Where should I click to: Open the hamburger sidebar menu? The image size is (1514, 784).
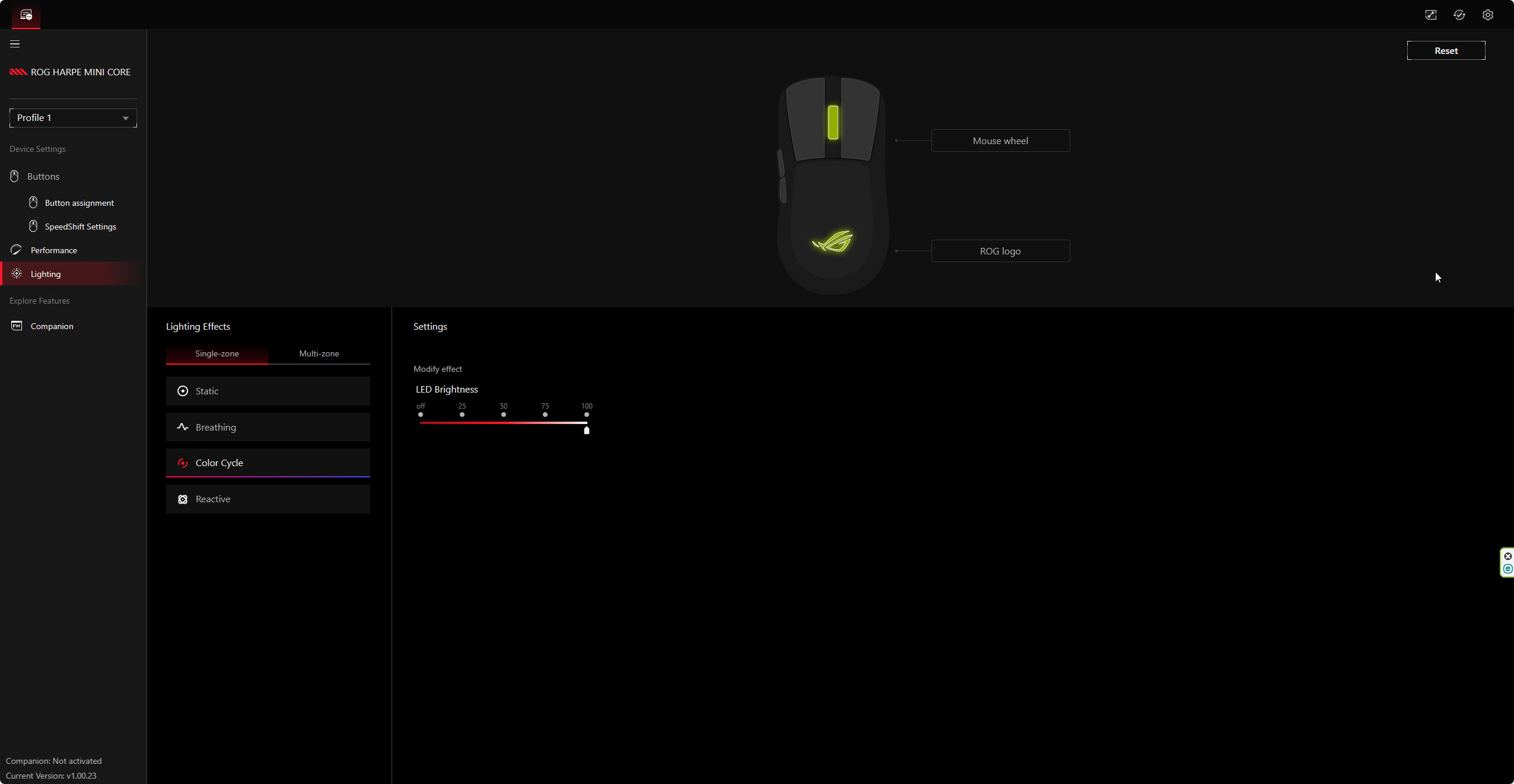pos(15,44)
